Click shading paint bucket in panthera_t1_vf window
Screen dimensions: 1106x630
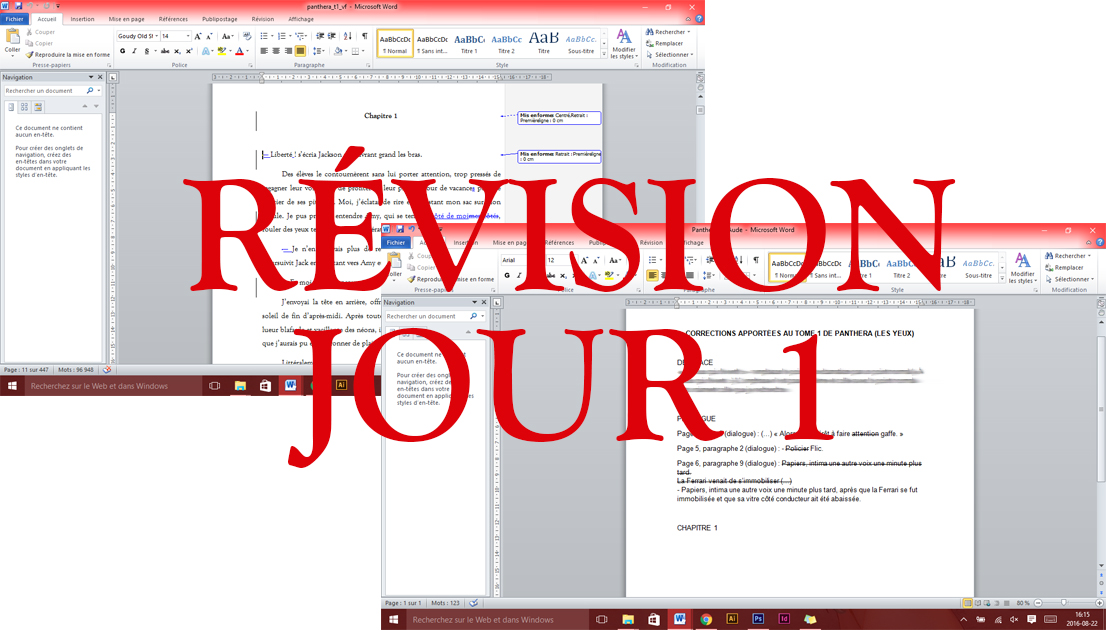[339, 51]
